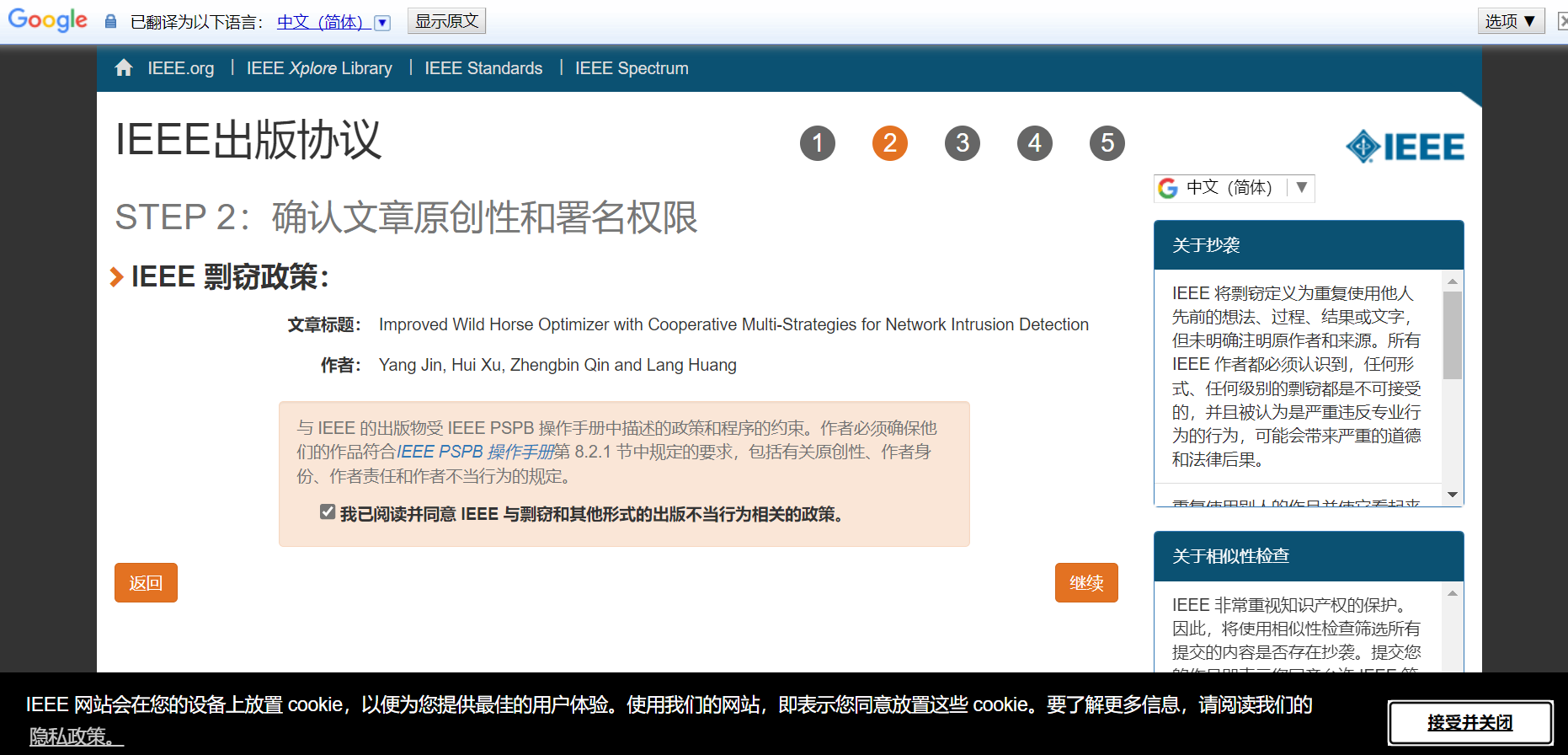The height and width of the screenshot is (755, 1568).
Task: Open IEEE.org link
Action: 181,68
